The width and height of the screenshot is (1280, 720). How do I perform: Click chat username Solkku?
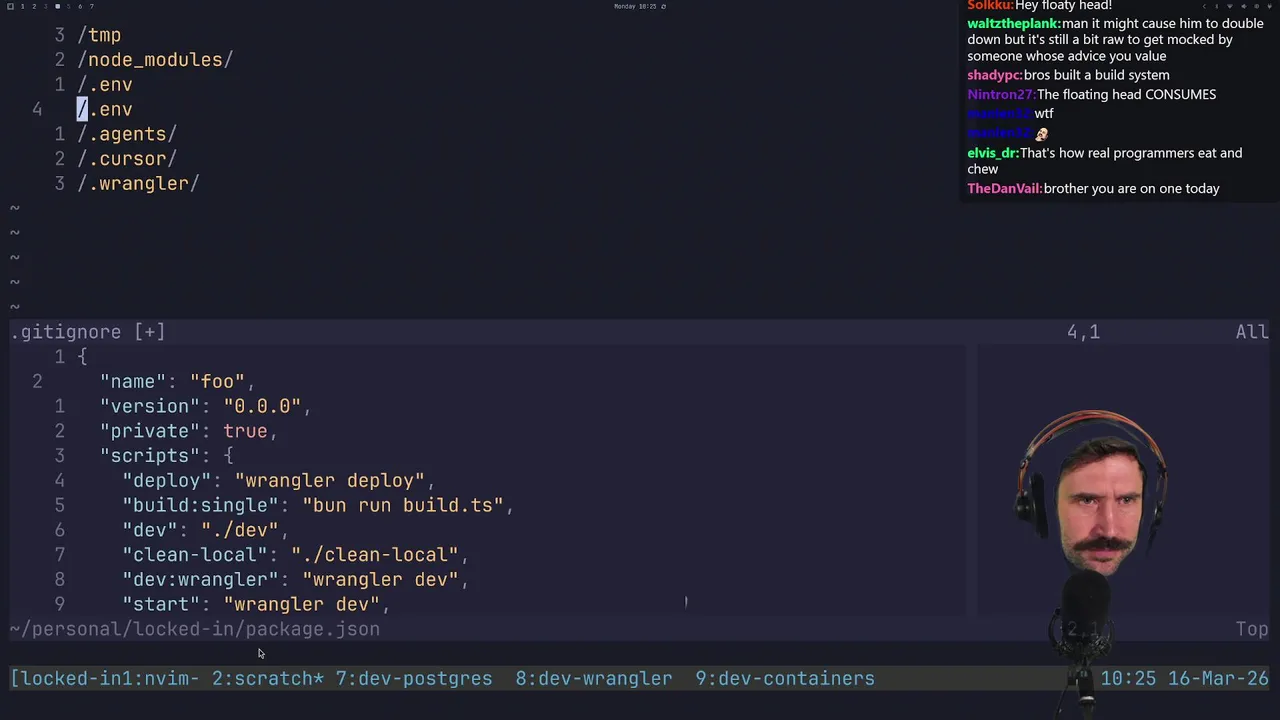point(989,6)
